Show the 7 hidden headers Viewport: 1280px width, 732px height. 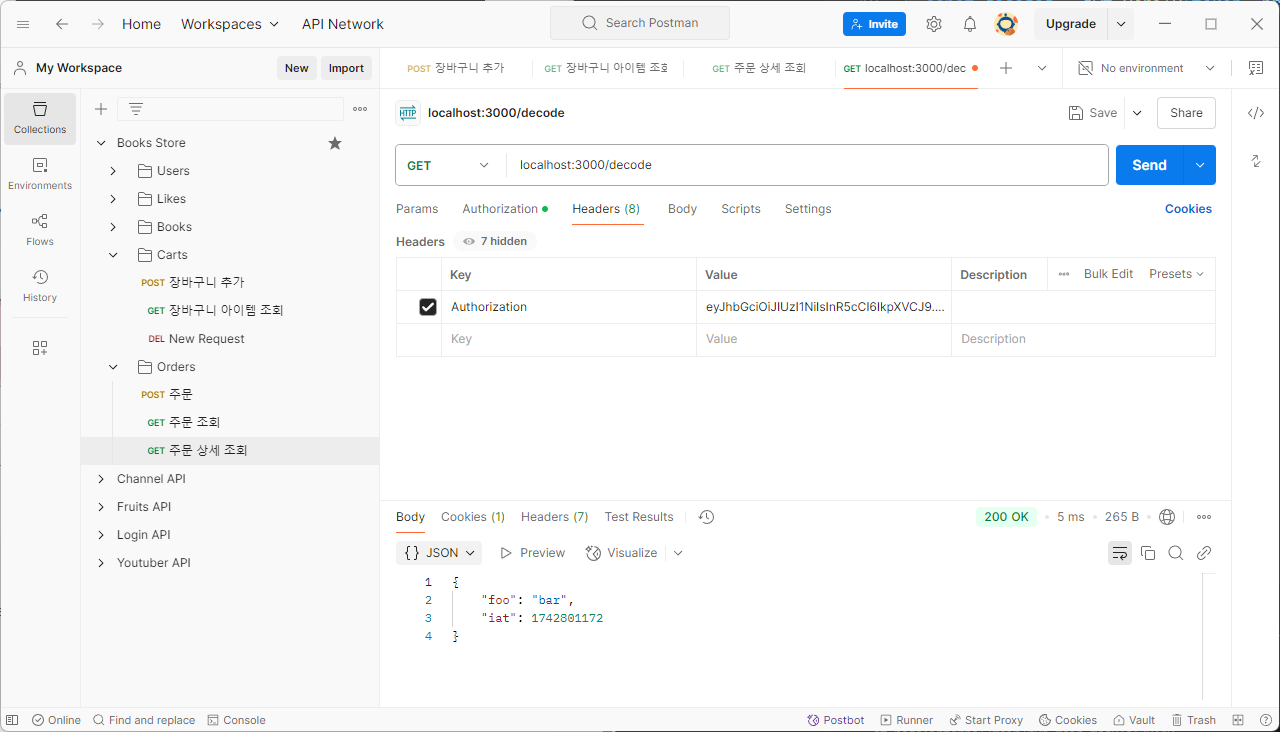pyautogui.click(x=495, y=241)
